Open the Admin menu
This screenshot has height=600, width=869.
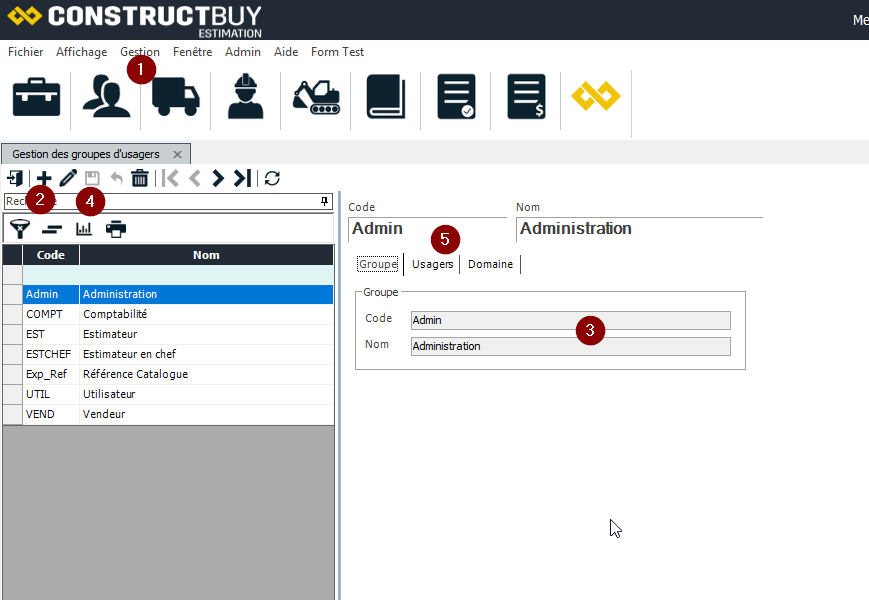click(243, 52)
